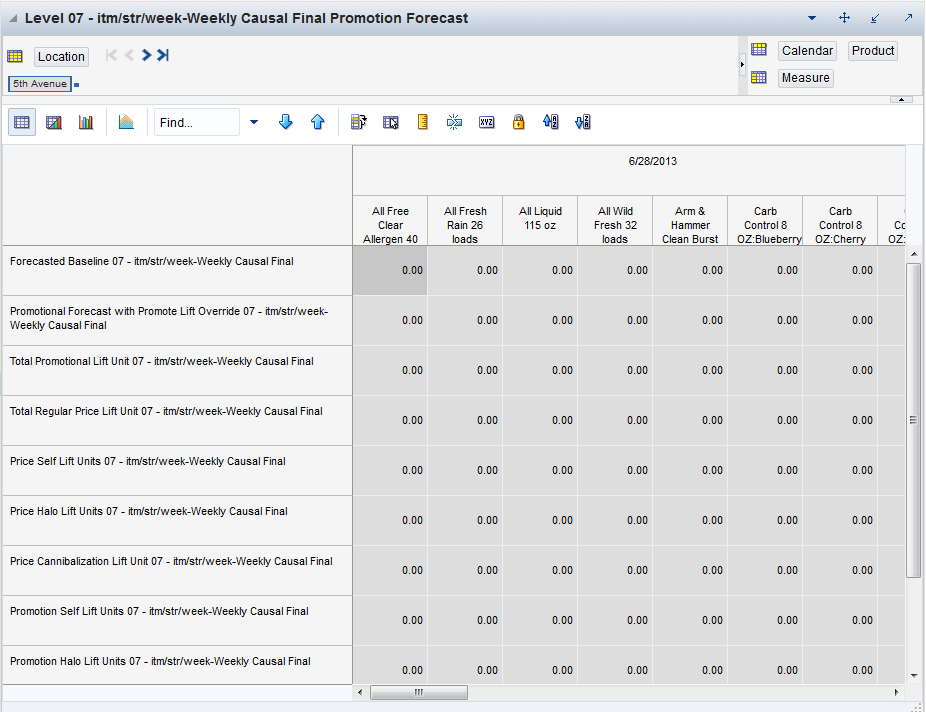Image resolution: width=926 pixels, height=712 pixels.
Task: Switch to grid and chart view
Action: (x=54, y=122)
